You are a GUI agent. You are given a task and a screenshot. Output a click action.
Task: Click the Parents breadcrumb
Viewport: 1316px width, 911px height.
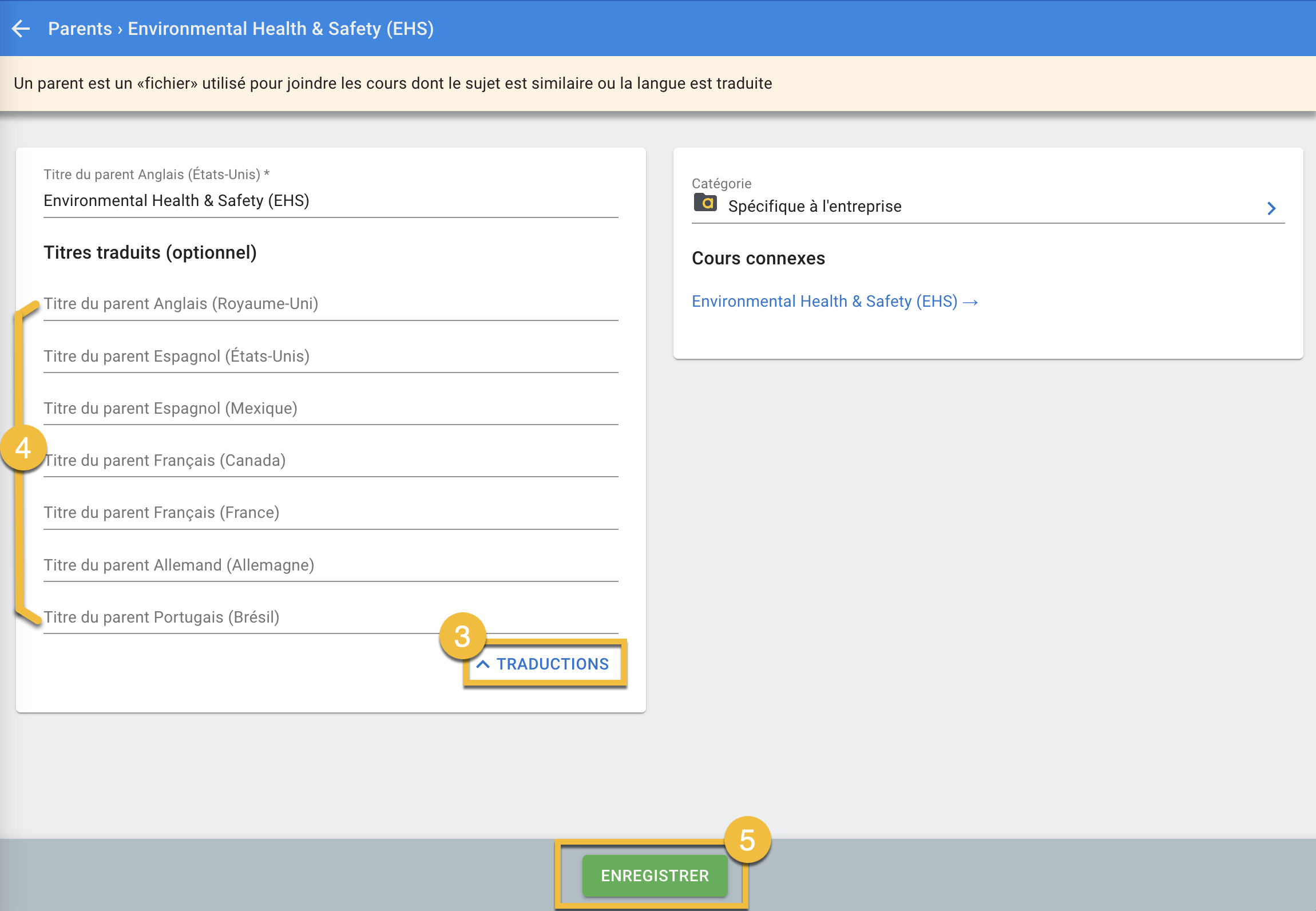[80, 29]
